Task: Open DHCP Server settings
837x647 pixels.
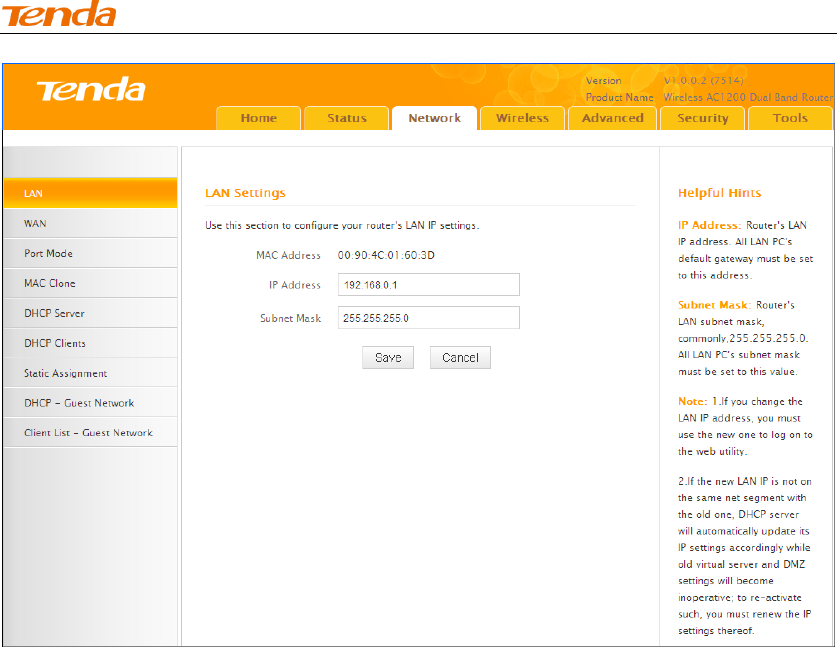Action: [90, 313]
